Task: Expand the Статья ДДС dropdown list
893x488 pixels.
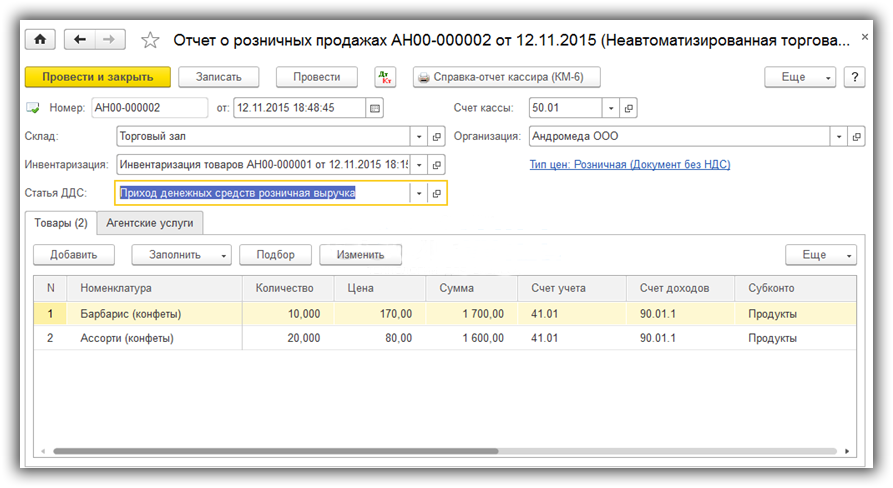Action: [x=419, y=193]
